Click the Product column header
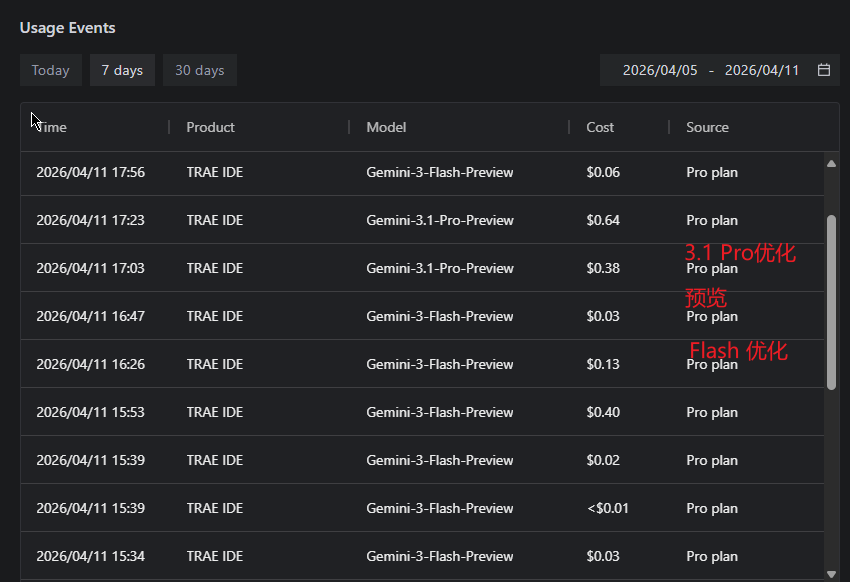The image size is (850, 582). coord(210,127)
